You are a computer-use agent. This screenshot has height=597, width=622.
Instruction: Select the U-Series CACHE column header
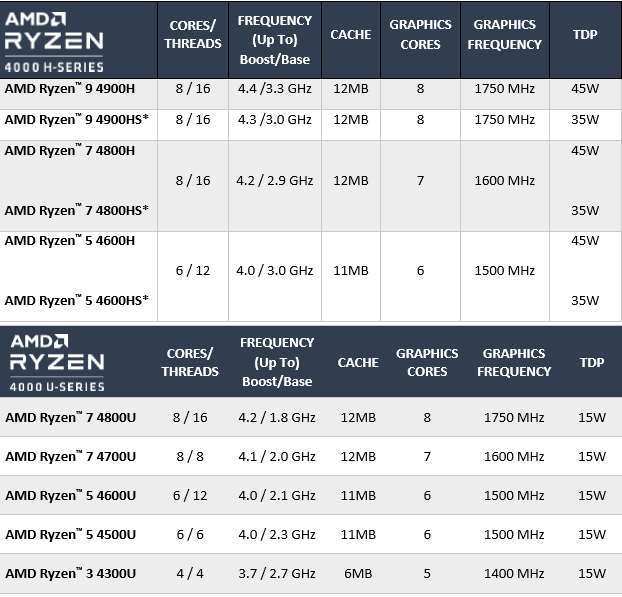(358, 362)
